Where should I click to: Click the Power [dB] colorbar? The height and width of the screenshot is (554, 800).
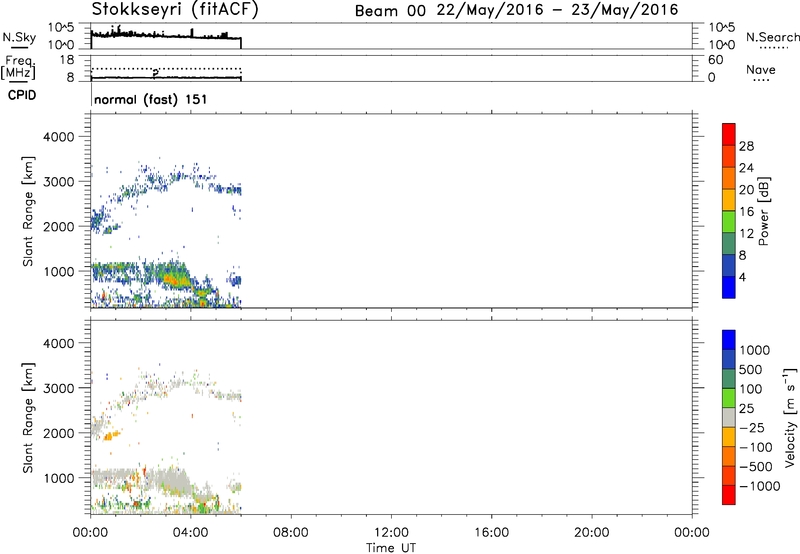729,211
